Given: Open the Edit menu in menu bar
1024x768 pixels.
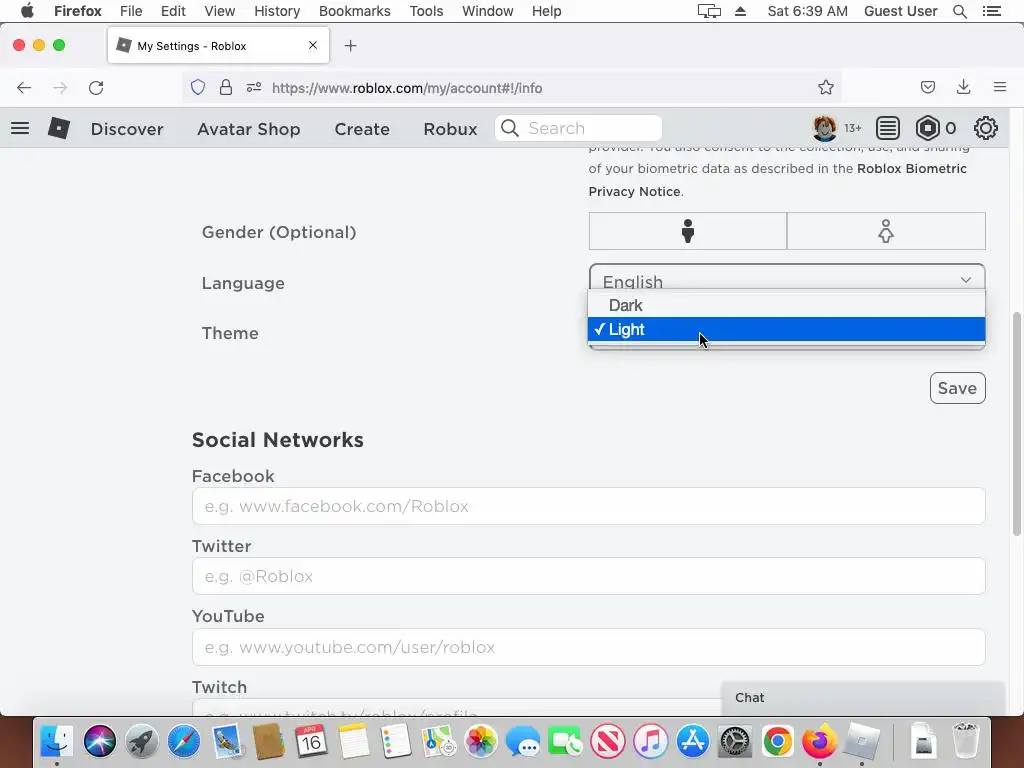Looking at the screenshot, I should [x=173, y=11].
